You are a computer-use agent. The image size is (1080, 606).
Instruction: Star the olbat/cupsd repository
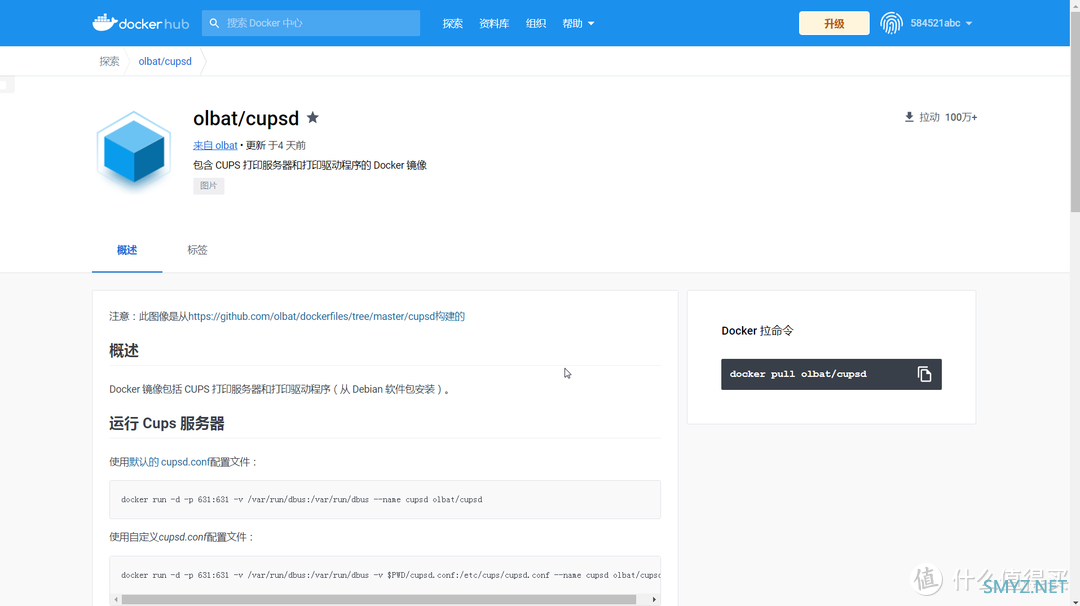coord(313,118)
